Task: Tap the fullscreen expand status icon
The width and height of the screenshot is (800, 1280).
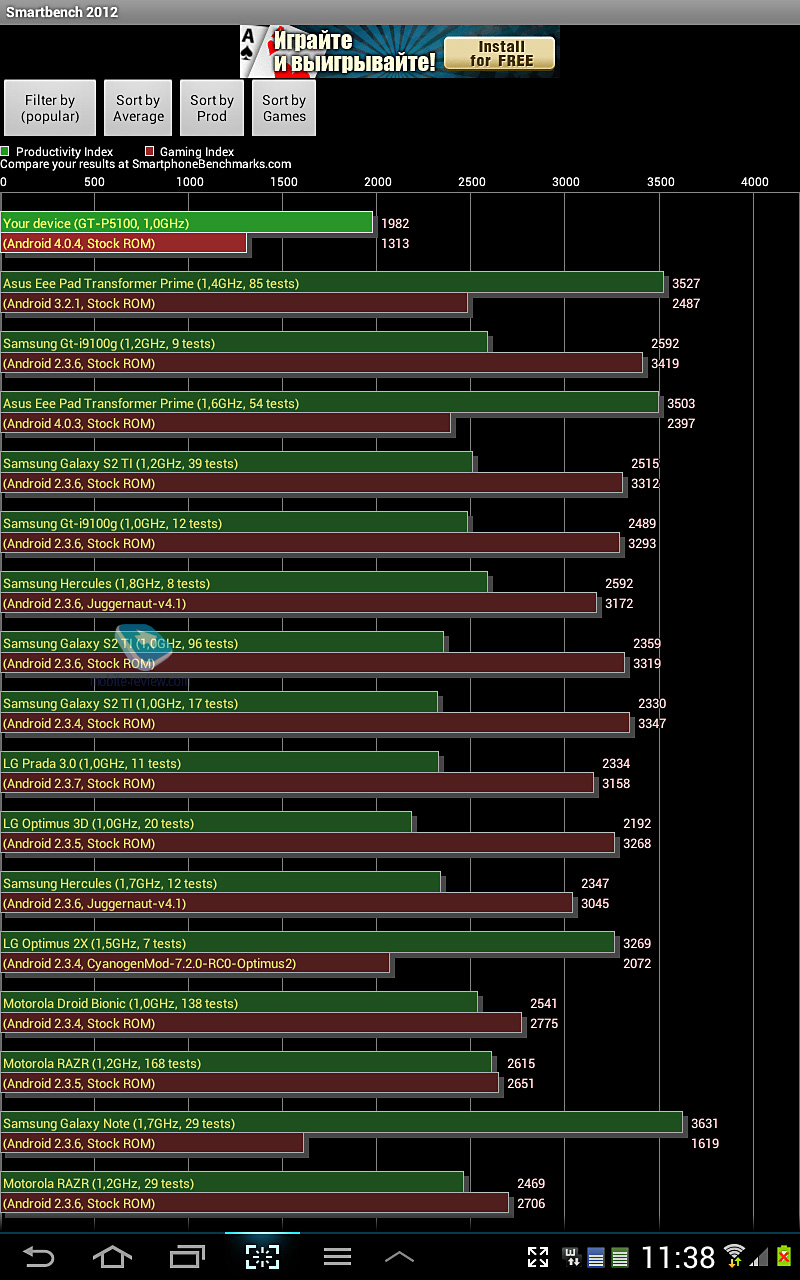Action: 538,1257
